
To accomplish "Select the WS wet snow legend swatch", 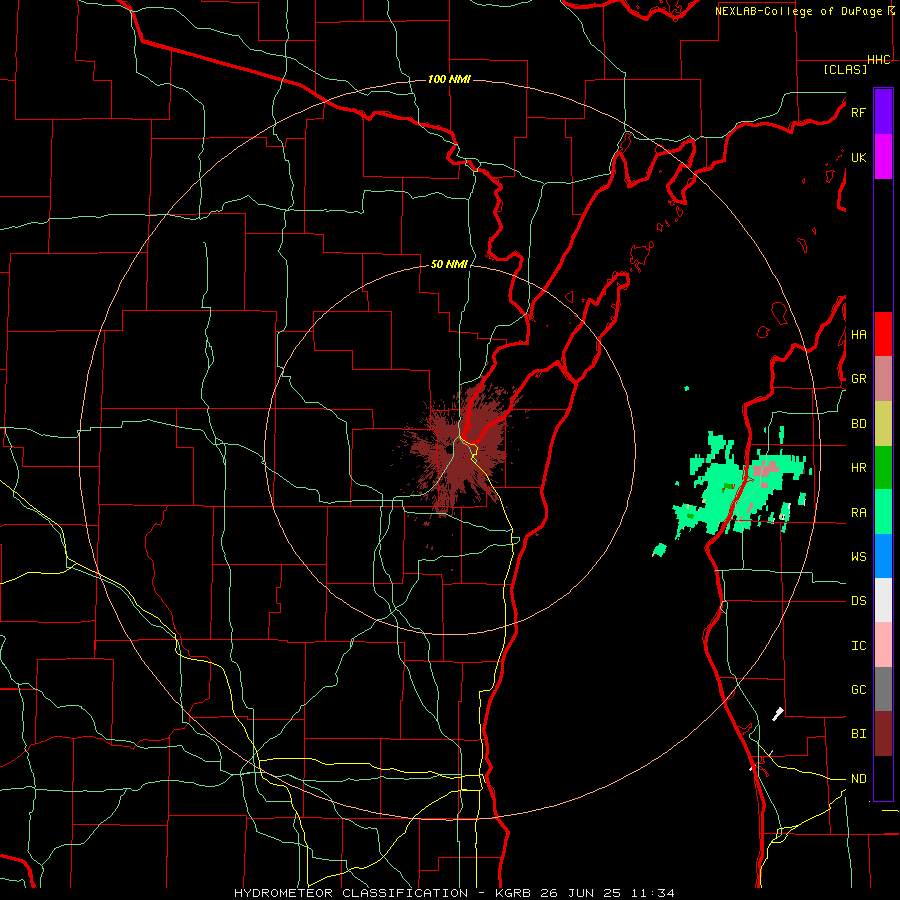I will pyautogui.click(x=883, y=556).
